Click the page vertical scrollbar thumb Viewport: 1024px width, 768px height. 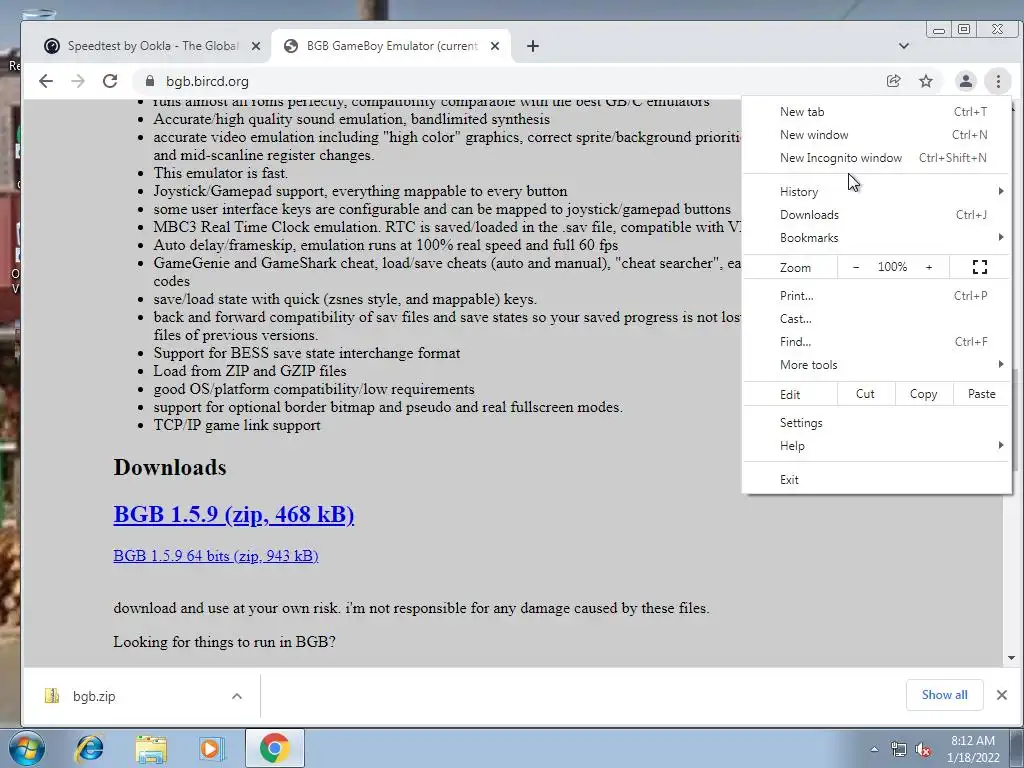point(1014,420)
